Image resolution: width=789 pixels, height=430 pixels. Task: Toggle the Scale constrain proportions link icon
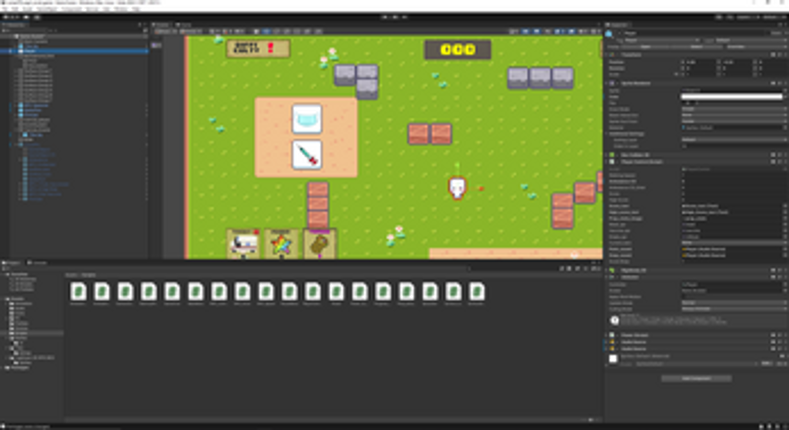point(677,74)
